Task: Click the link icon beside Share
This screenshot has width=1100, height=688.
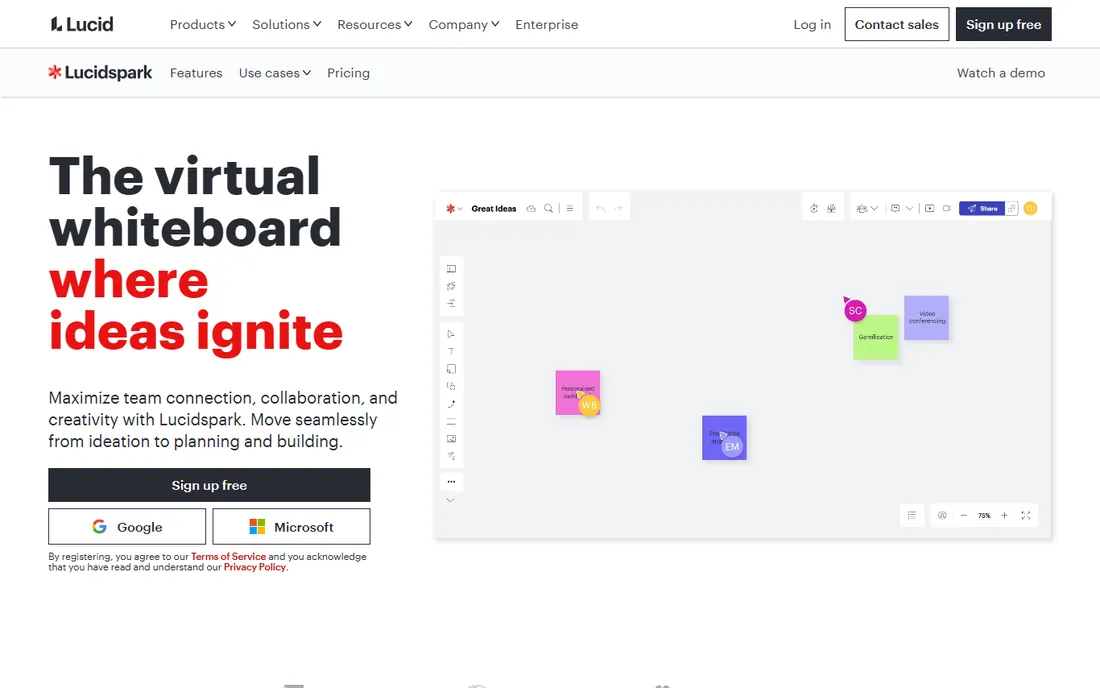Action: (x=1012, y=208)
